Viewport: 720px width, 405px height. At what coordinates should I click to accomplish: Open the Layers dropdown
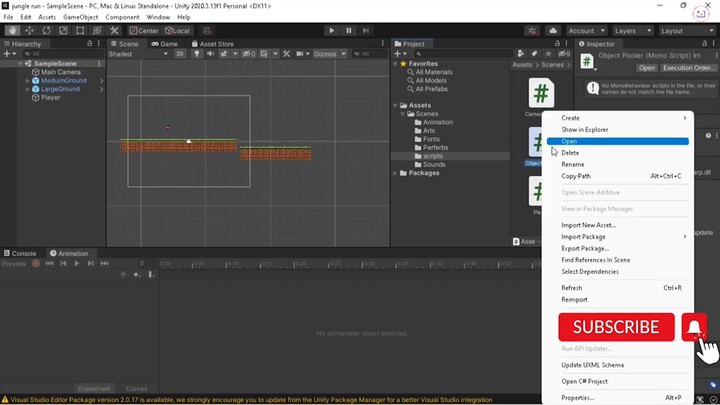tap(631, 31)
